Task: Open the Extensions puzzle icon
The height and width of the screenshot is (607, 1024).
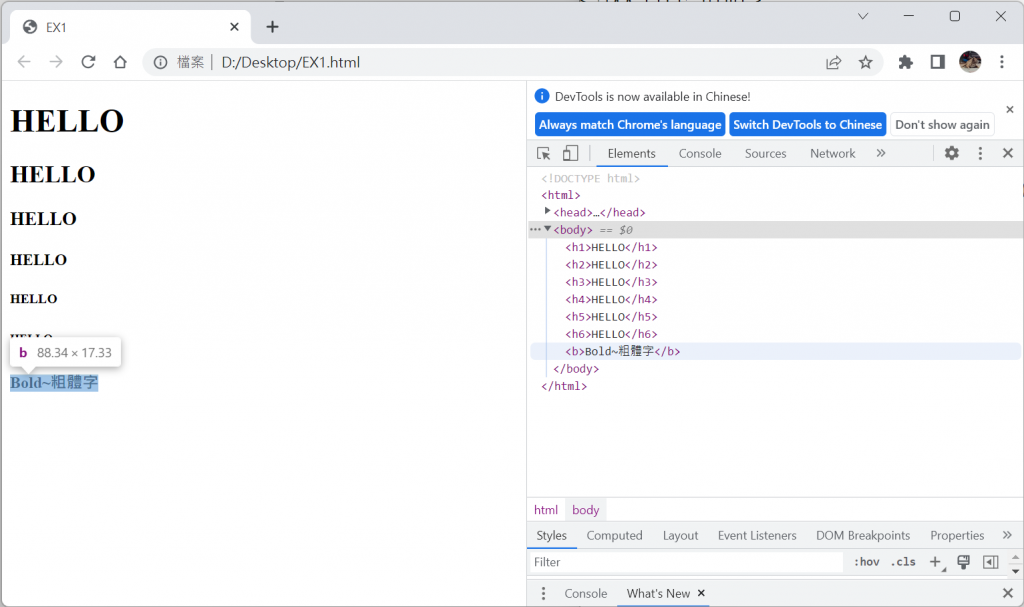Action: (x=905, y=62)
